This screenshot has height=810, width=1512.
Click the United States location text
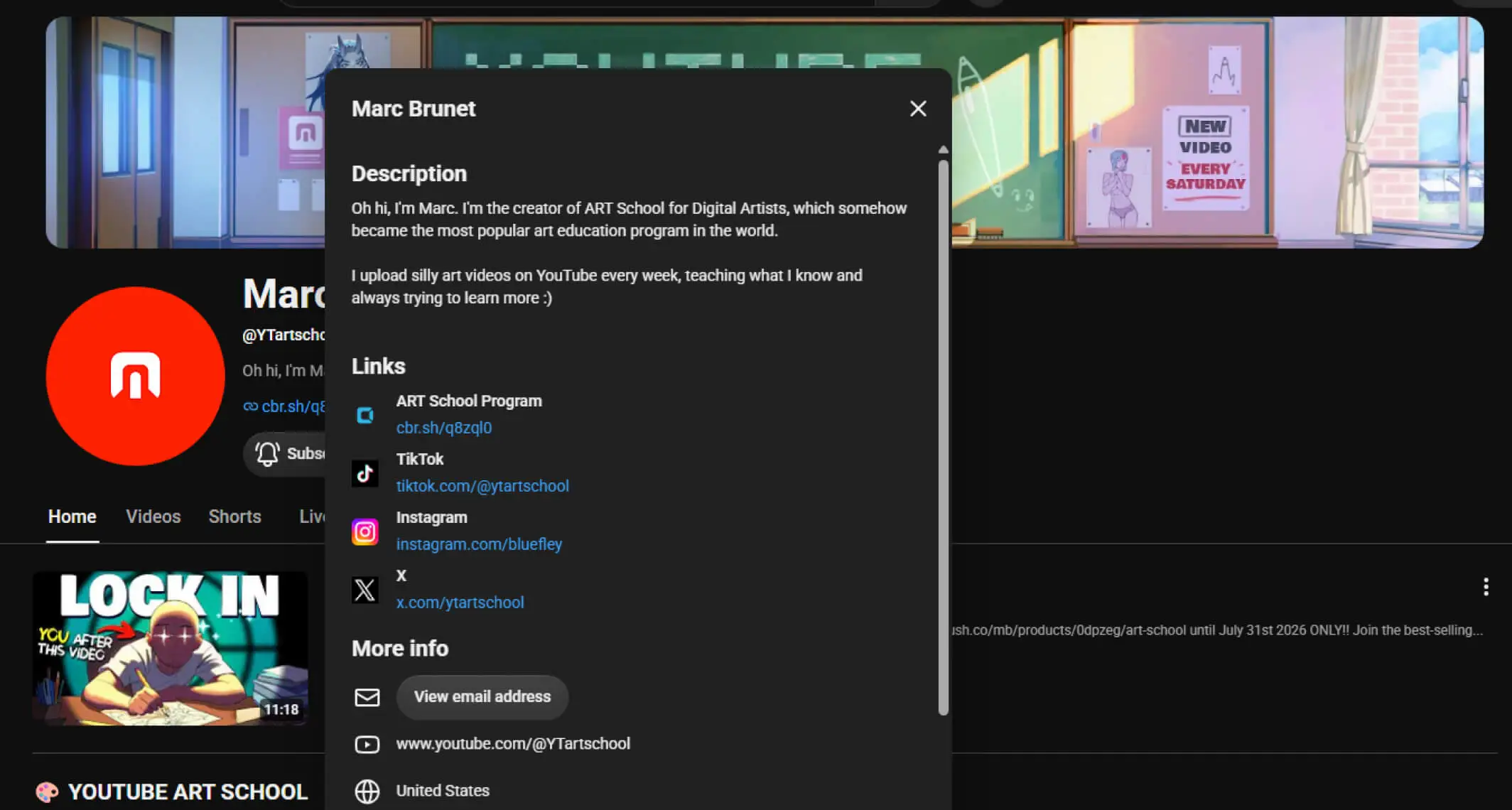tap(443, 791)
